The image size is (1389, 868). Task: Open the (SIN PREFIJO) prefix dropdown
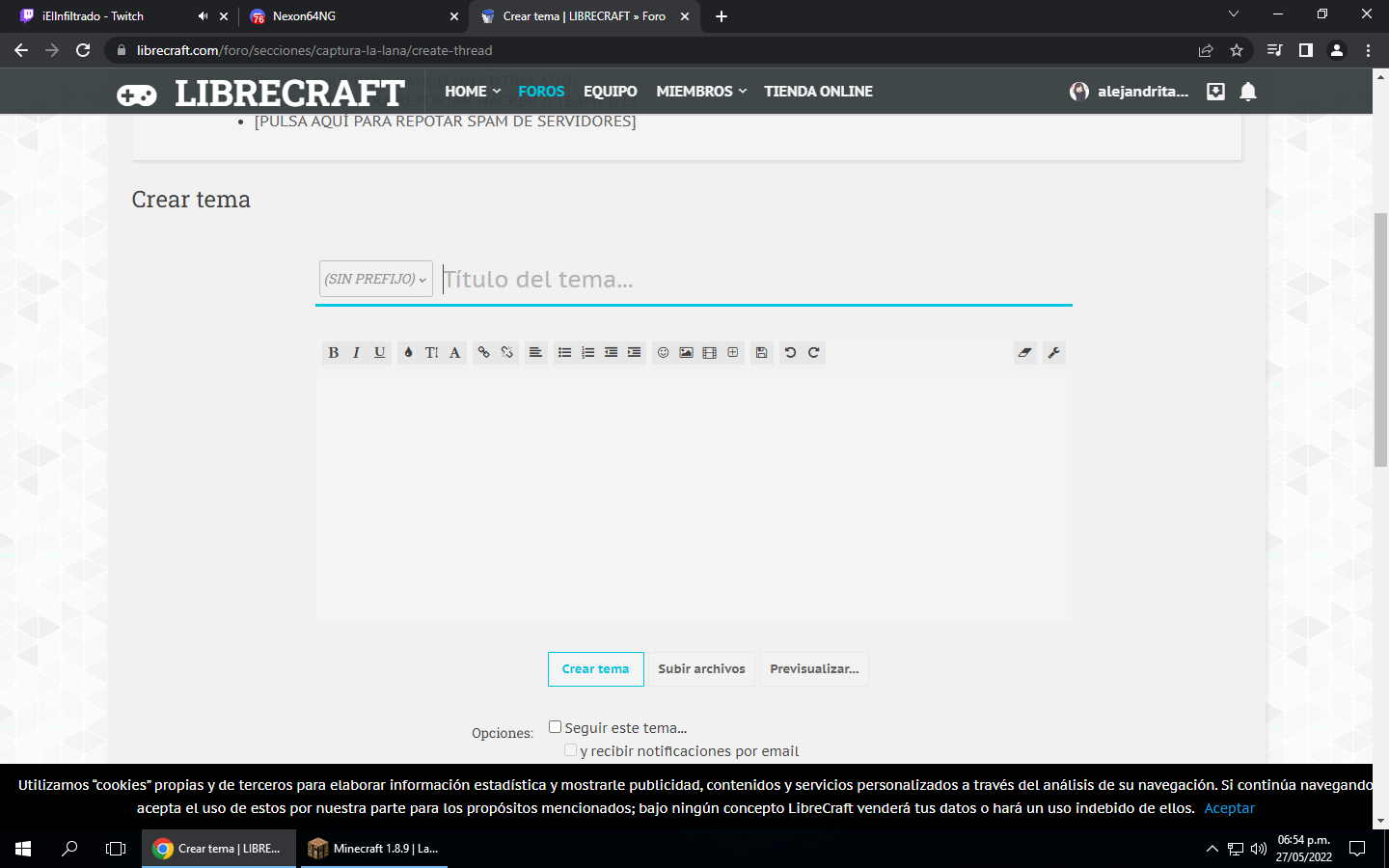pos(375,279)
